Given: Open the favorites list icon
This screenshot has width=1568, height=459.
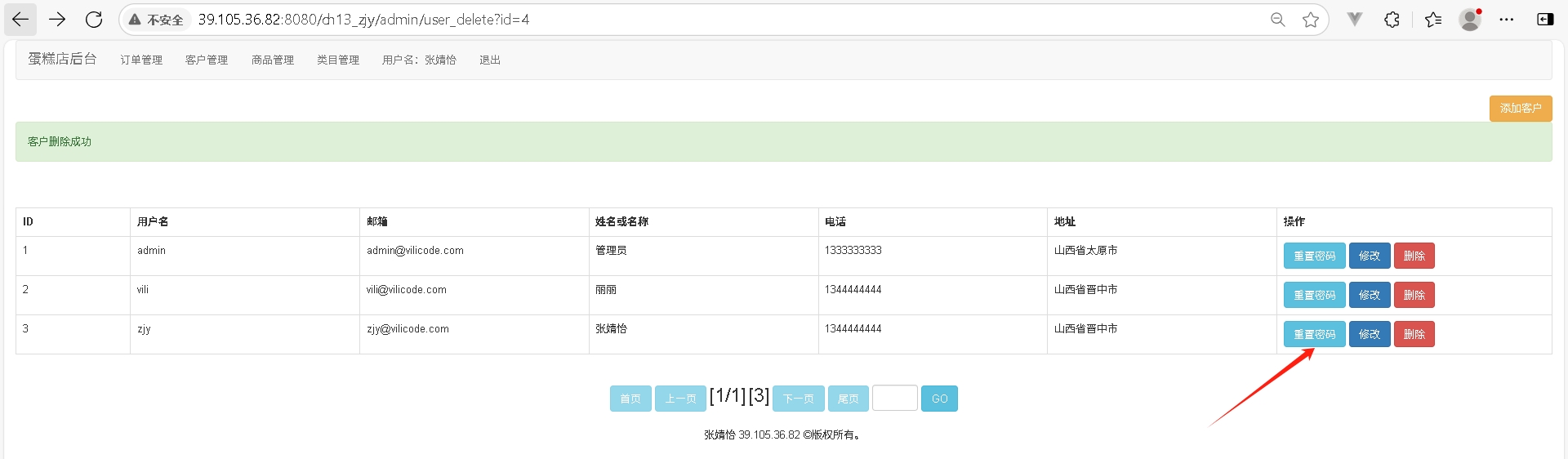Looking at the screenshot, I should [x=1432, y=20].
